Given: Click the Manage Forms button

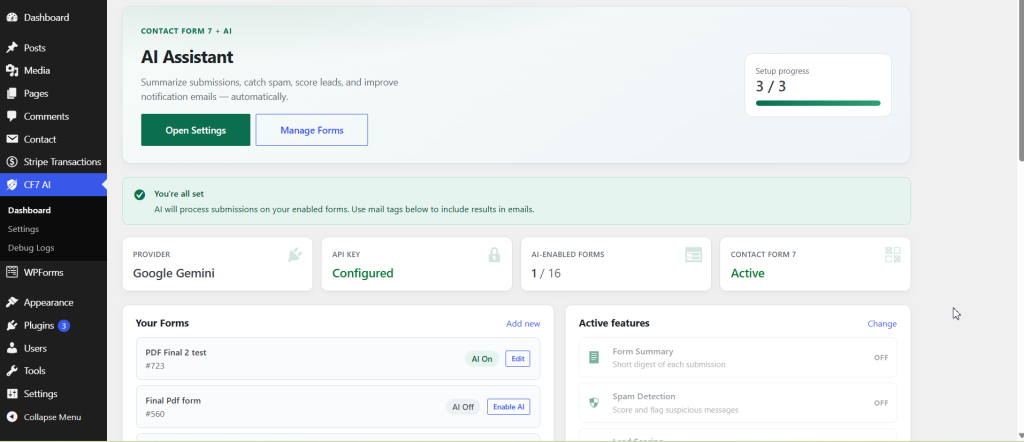Looking at the screenshot, I should tap(312, 130).
